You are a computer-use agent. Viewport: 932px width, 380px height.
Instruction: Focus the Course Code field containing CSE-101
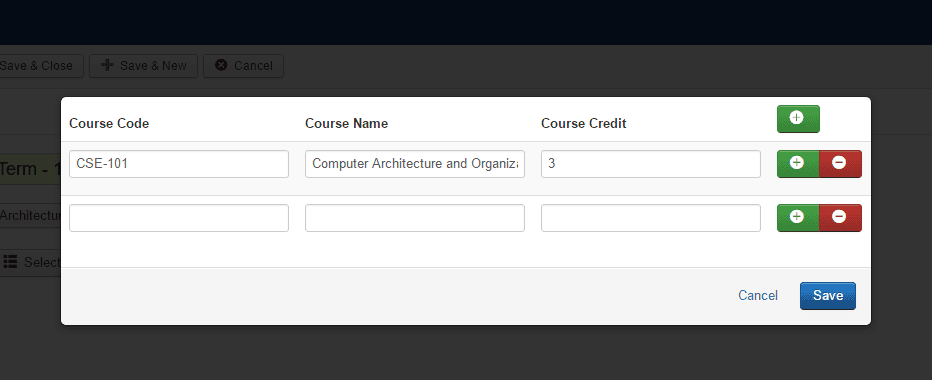click(x=179, y=164)
